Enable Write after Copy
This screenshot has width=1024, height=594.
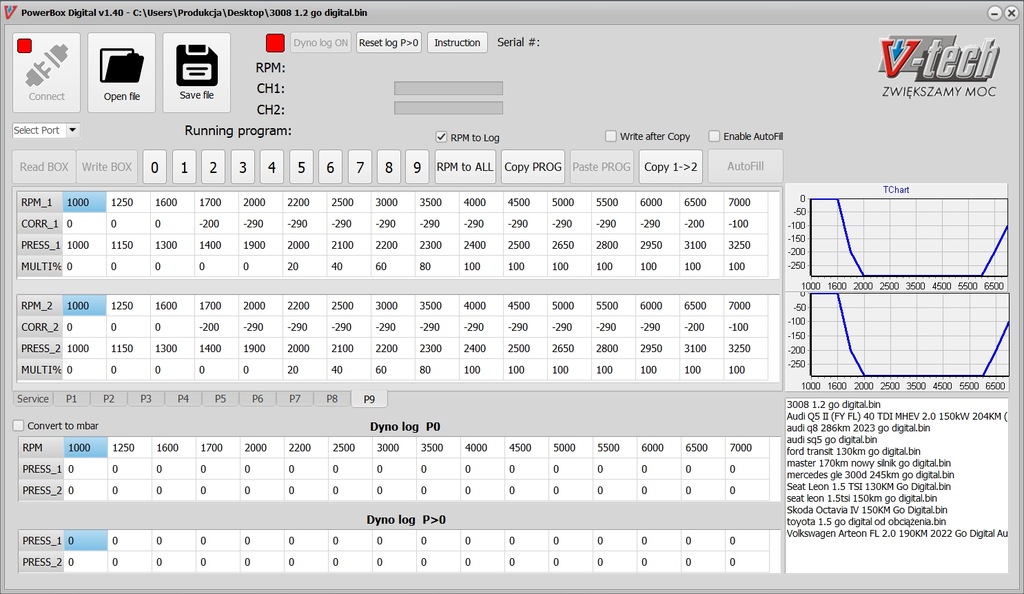pos(610,136)
